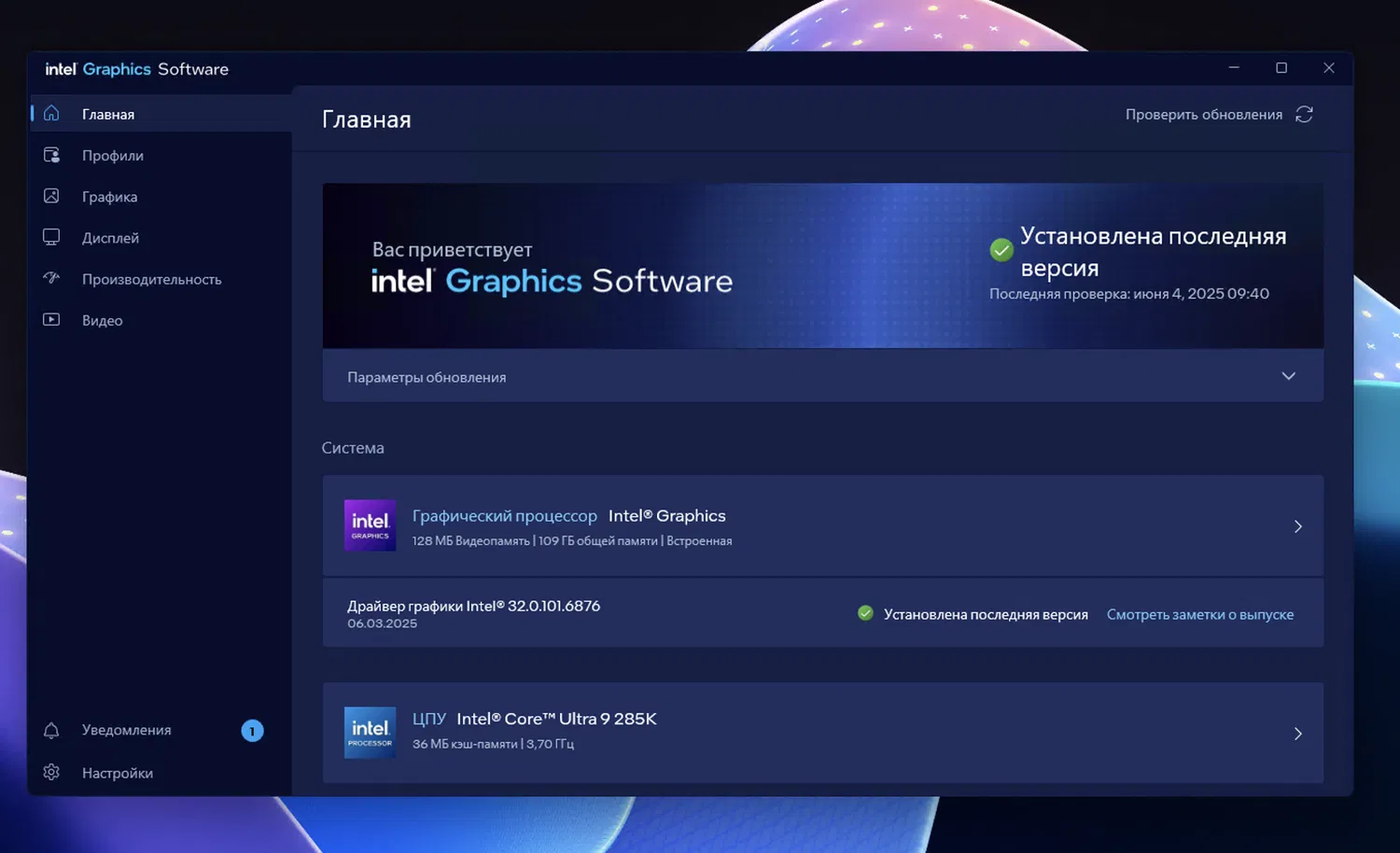The width and height of the screenshot is (1400, 853).
Task: Click the Последняя проверка timestamp text
Action: click(1129, 293)
